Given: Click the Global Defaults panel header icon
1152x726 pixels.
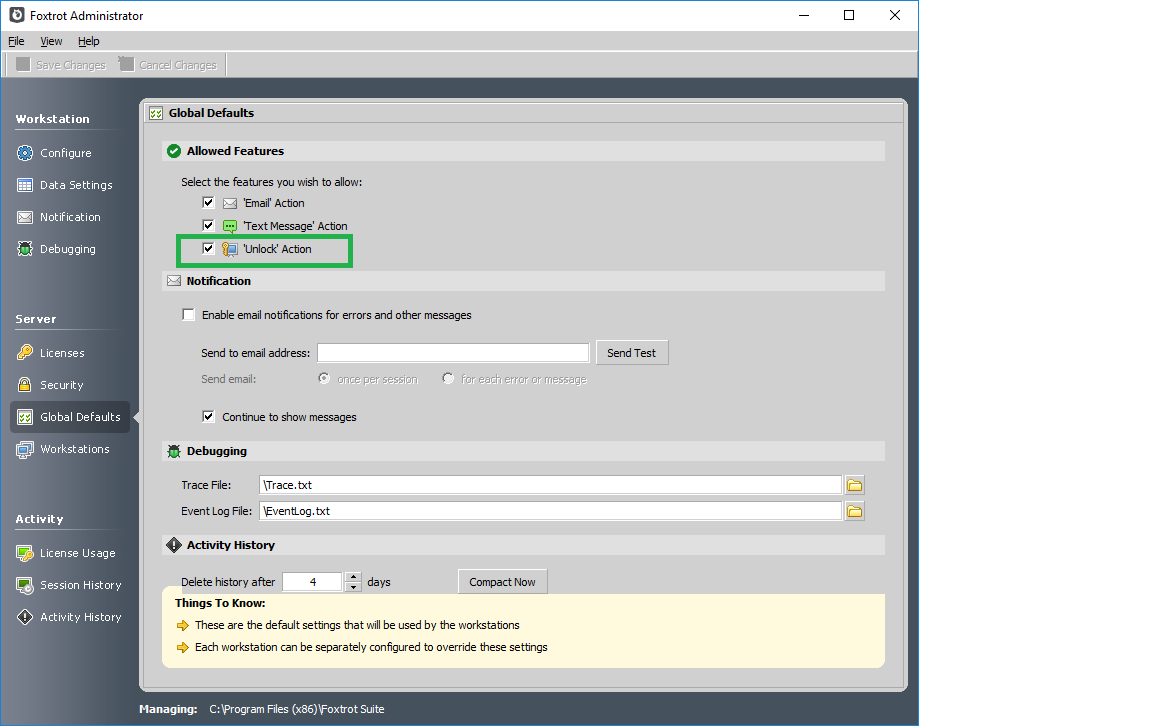Looking at the screenshot, I should 156,113.
